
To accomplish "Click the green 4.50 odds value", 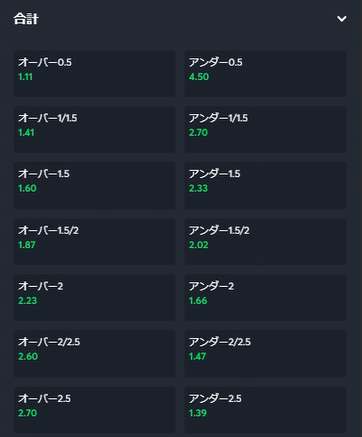I will coord(199,77).
